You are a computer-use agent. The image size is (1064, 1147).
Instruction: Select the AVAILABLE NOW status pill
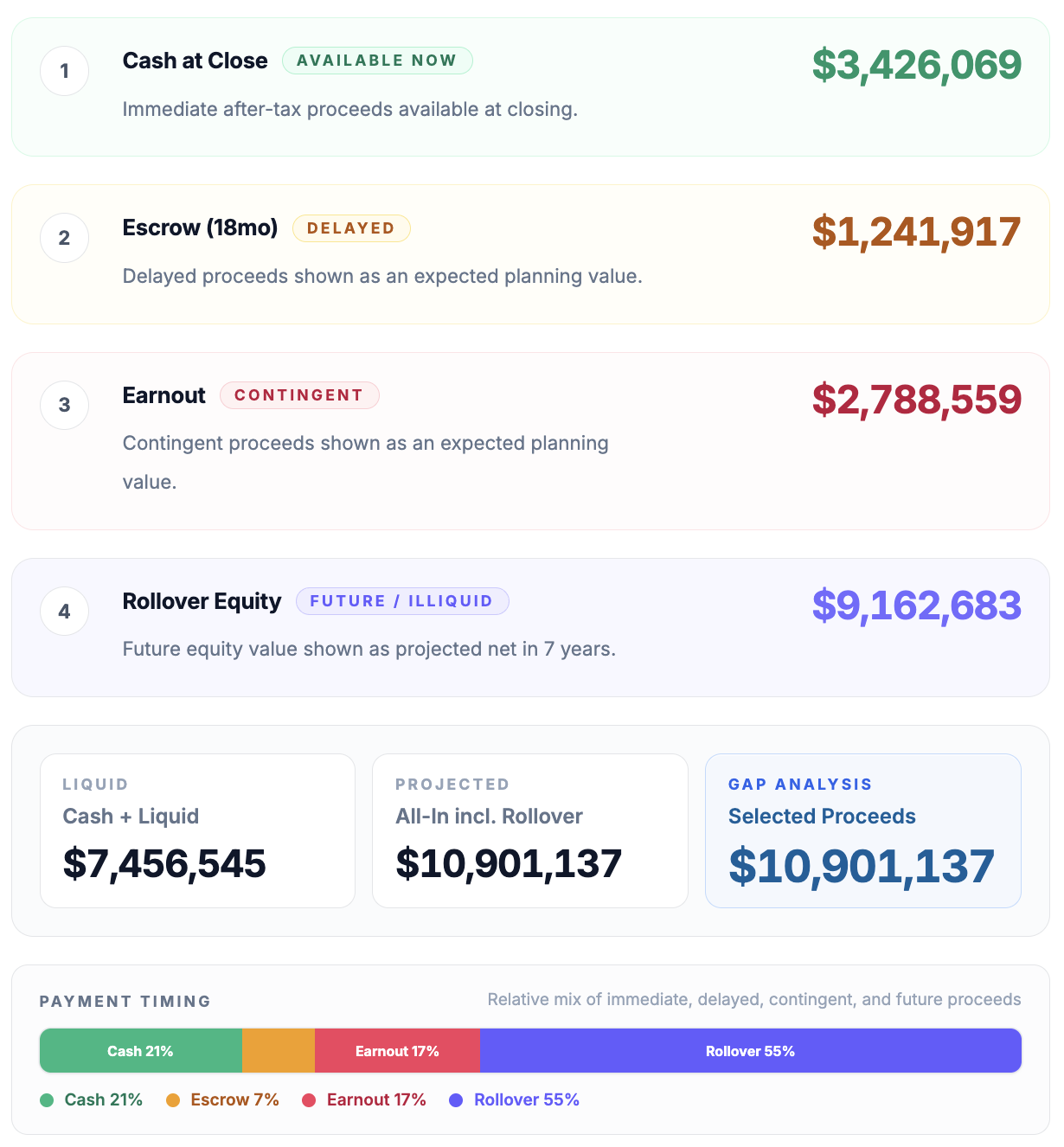point(376,61)
